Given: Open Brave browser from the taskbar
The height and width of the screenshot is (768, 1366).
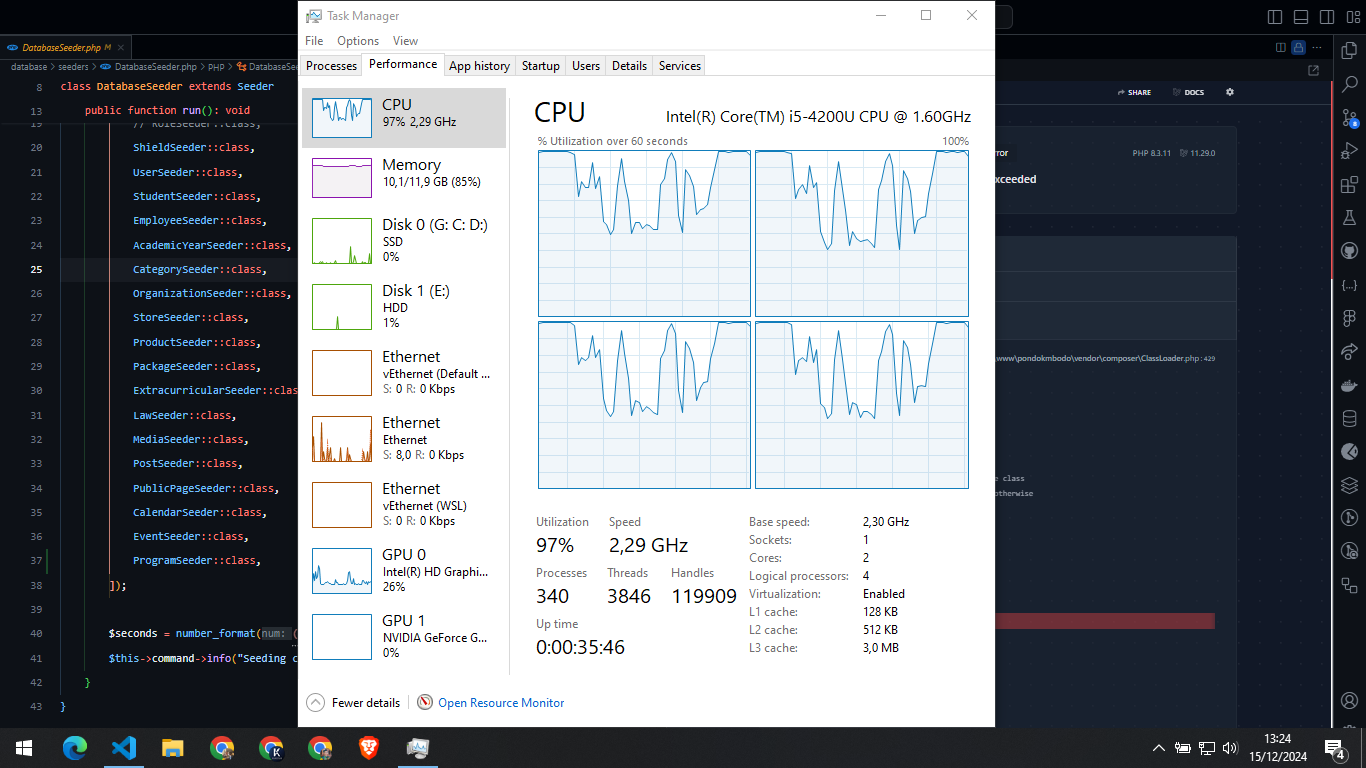Looking at the screenshot, I should point(369,747).
